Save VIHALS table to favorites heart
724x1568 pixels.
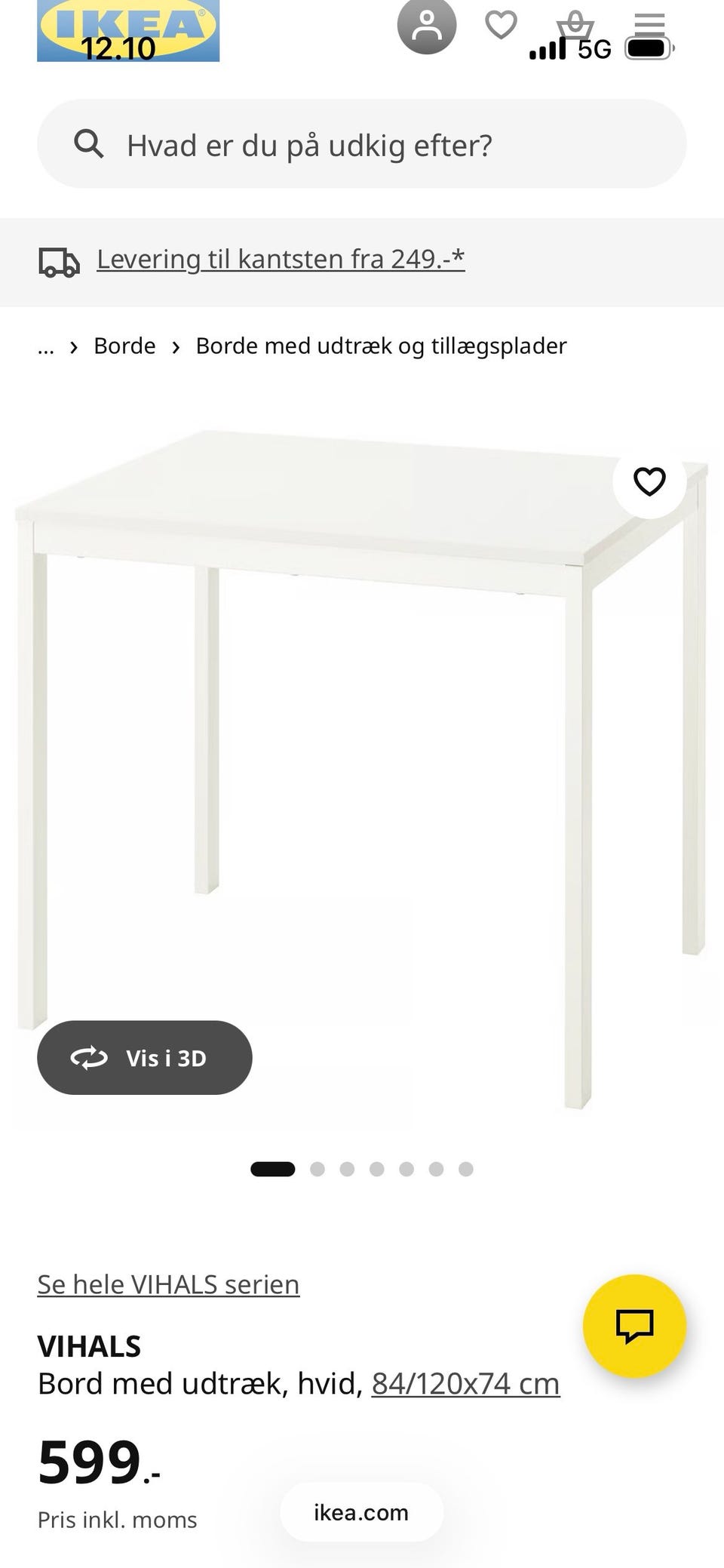pos(649,481)
